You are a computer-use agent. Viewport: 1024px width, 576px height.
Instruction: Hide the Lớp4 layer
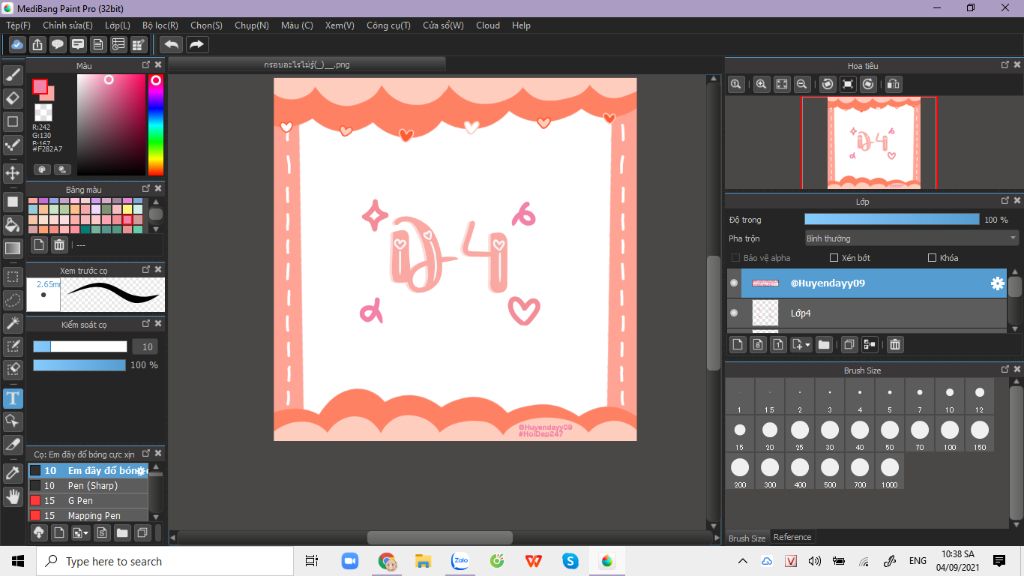733,313
